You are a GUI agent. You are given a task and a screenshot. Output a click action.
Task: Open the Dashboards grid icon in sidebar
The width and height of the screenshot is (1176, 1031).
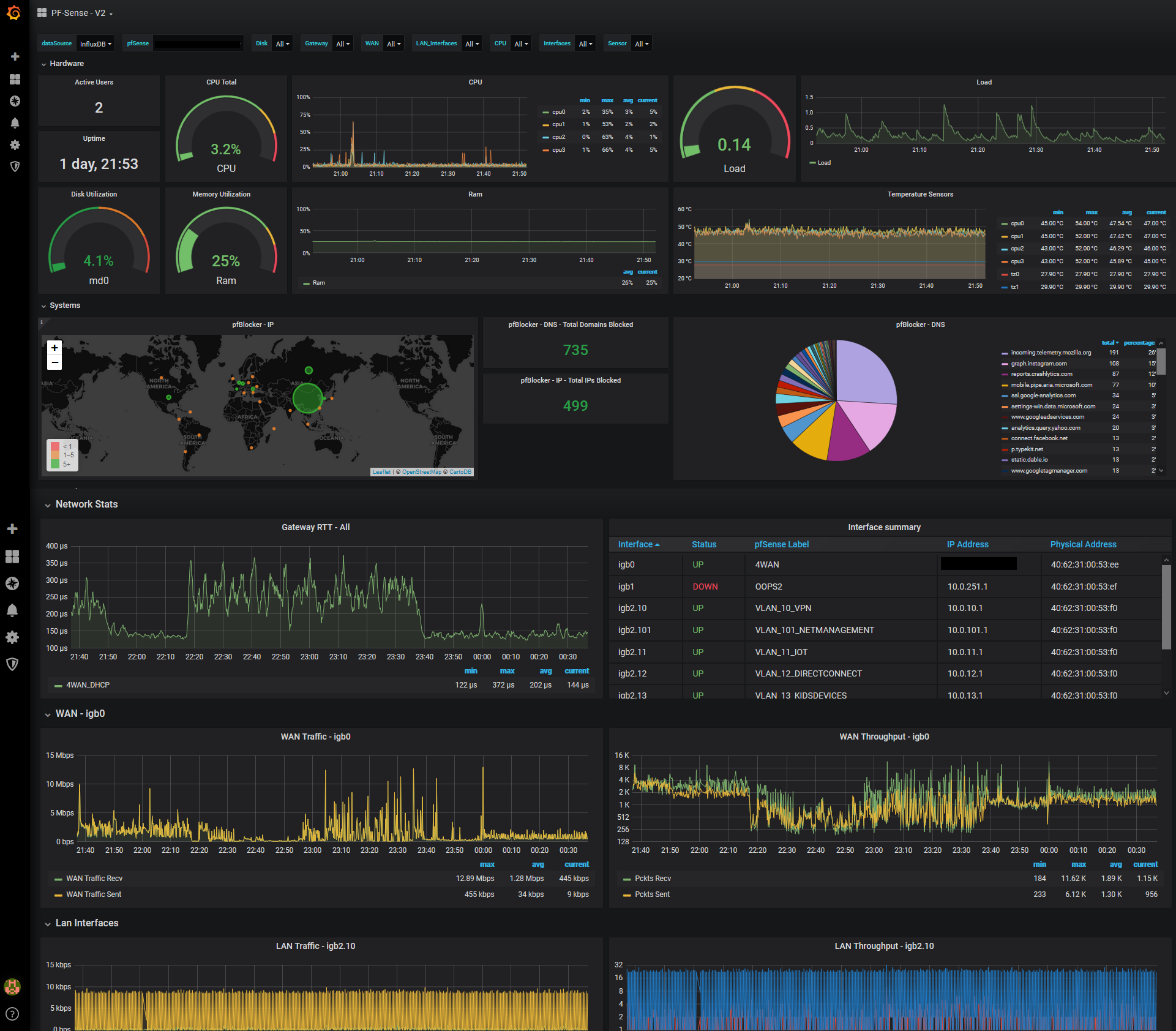point(15,79)
